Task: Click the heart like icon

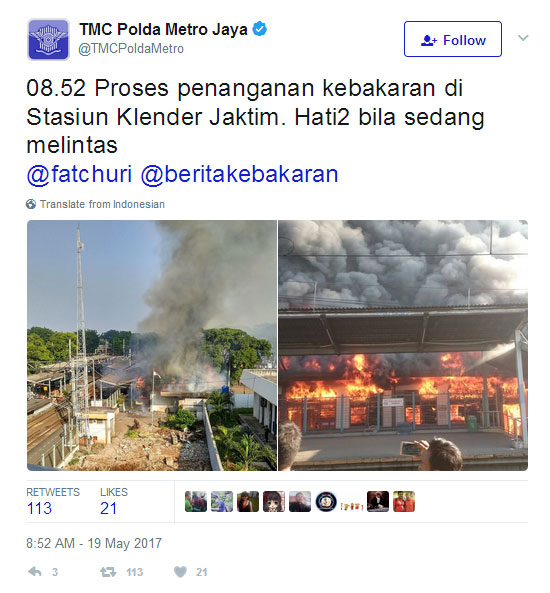Action: [x=180, y=572]
